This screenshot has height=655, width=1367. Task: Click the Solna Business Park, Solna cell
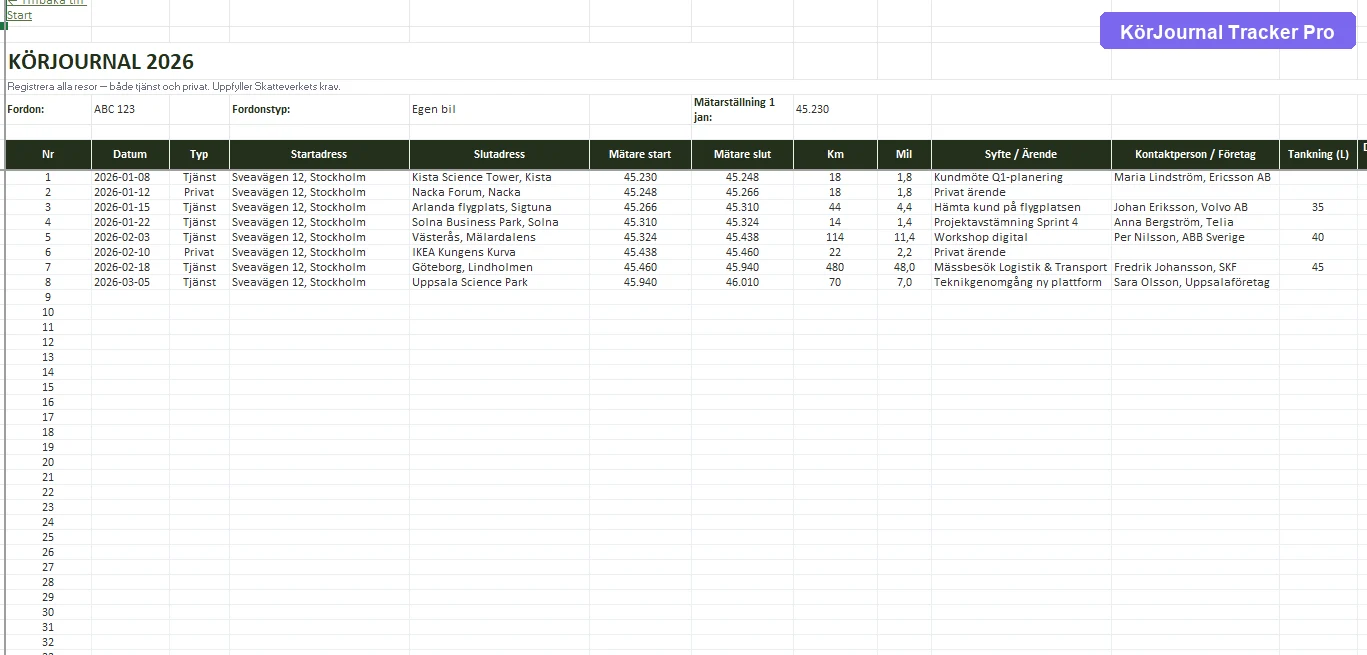click(x=499, y=222)
